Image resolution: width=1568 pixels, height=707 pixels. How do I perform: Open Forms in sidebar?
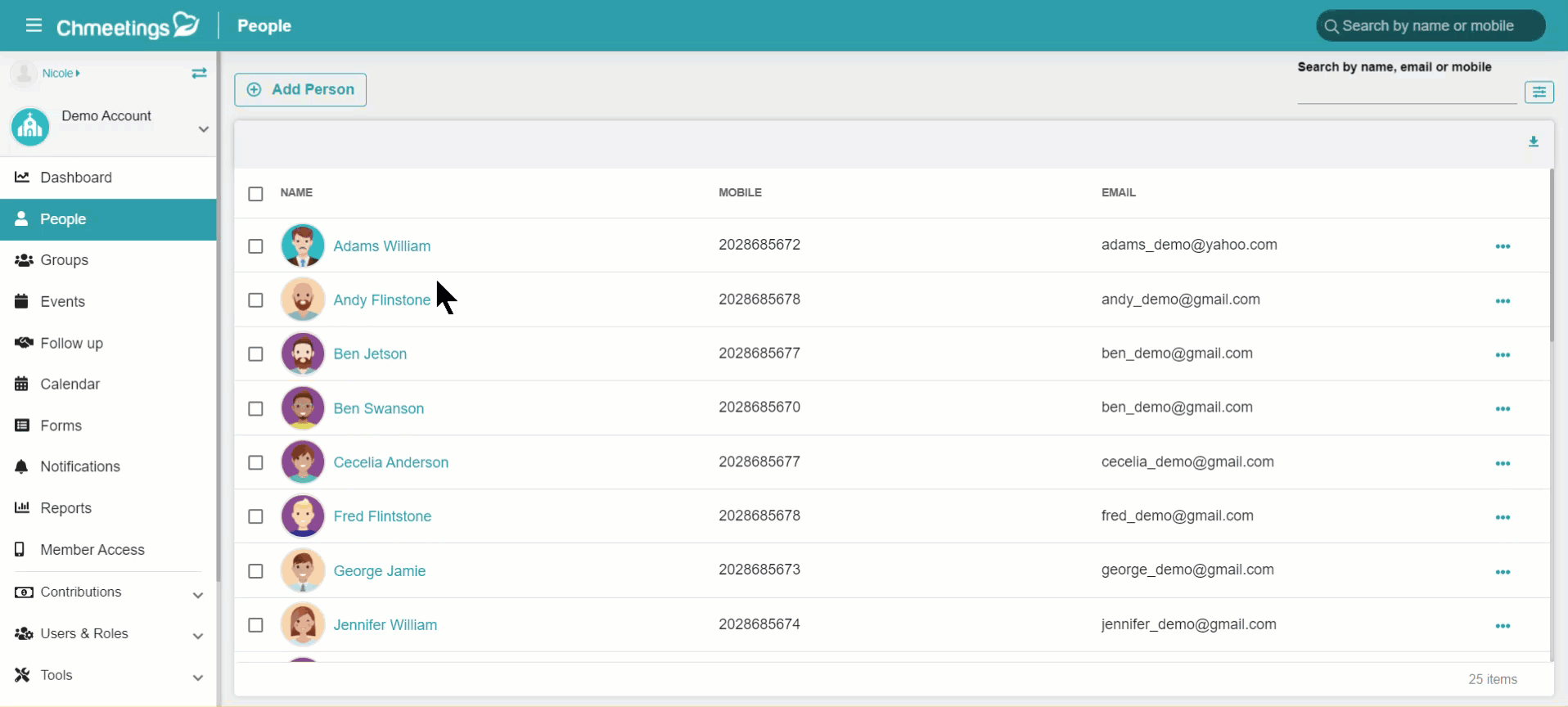108,426
